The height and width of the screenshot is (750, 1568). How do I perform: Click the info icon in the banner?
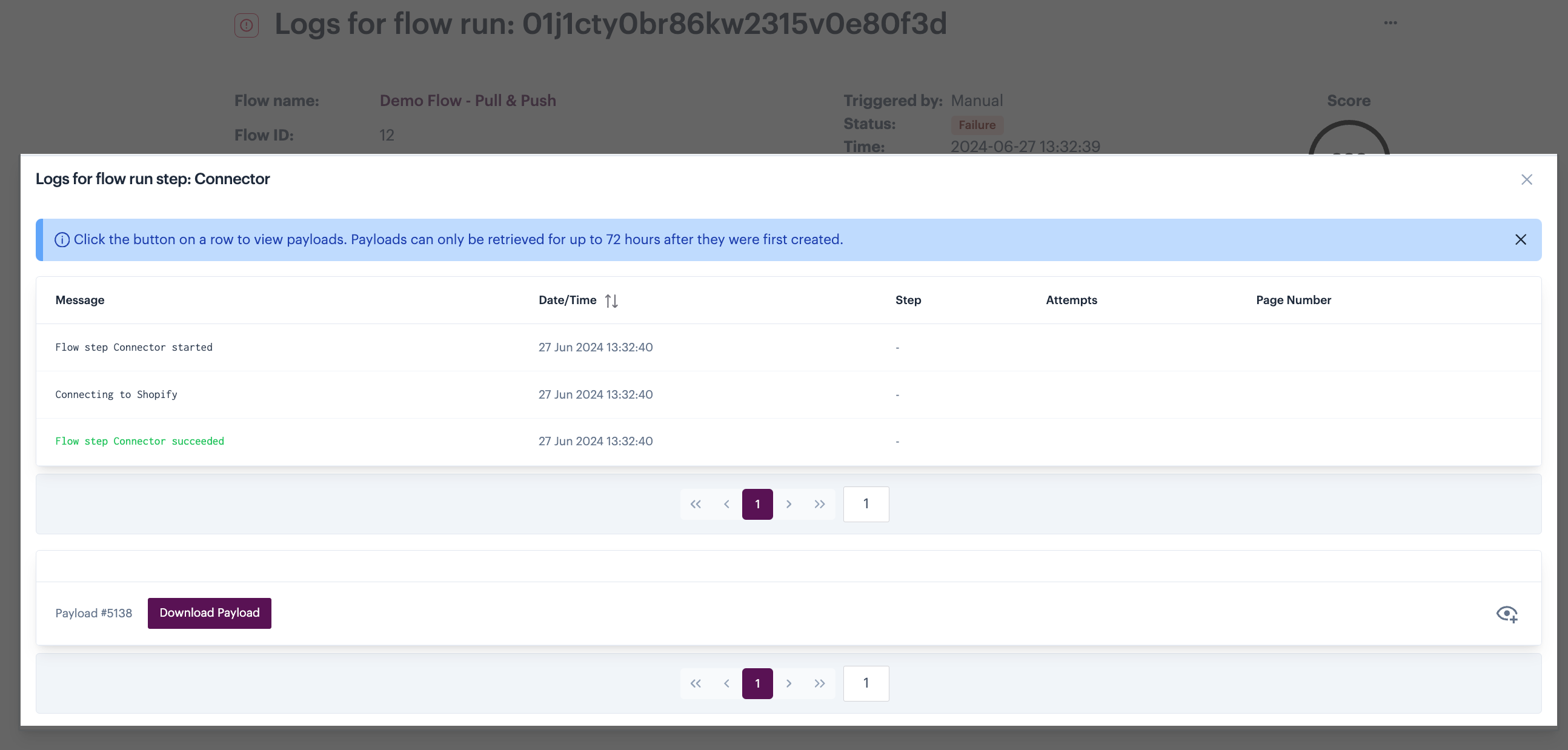click(62, 239)
